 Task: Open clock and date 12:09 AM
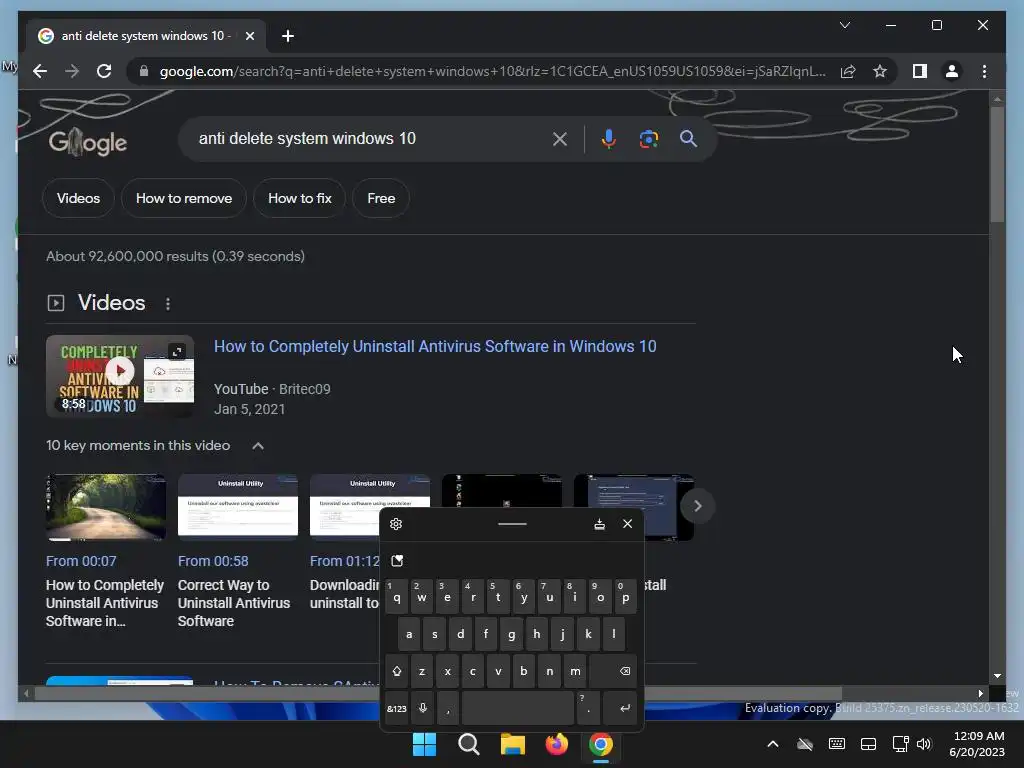(977, 744)
